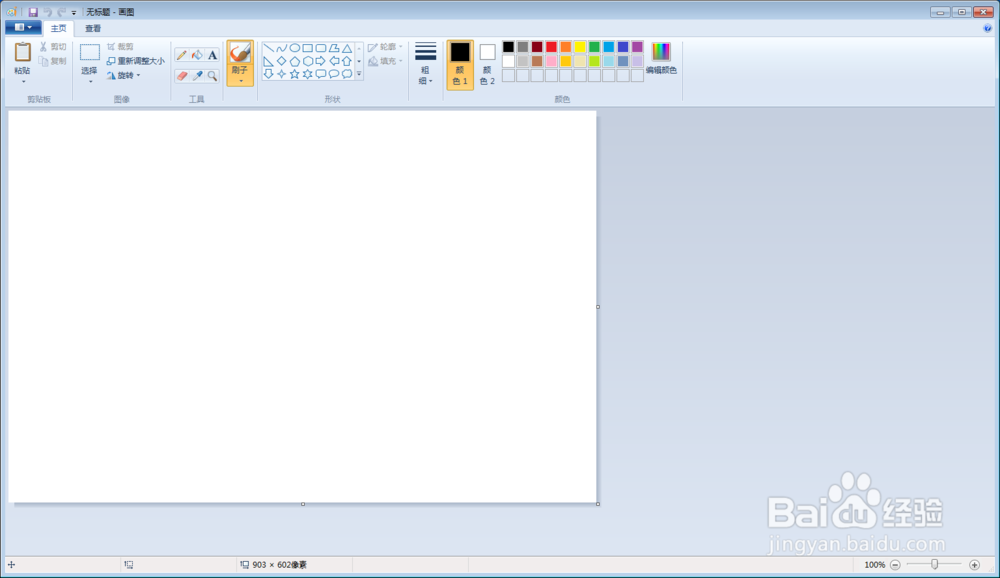
Task: Open the Help question mark icon
Action: pos(987,28)
